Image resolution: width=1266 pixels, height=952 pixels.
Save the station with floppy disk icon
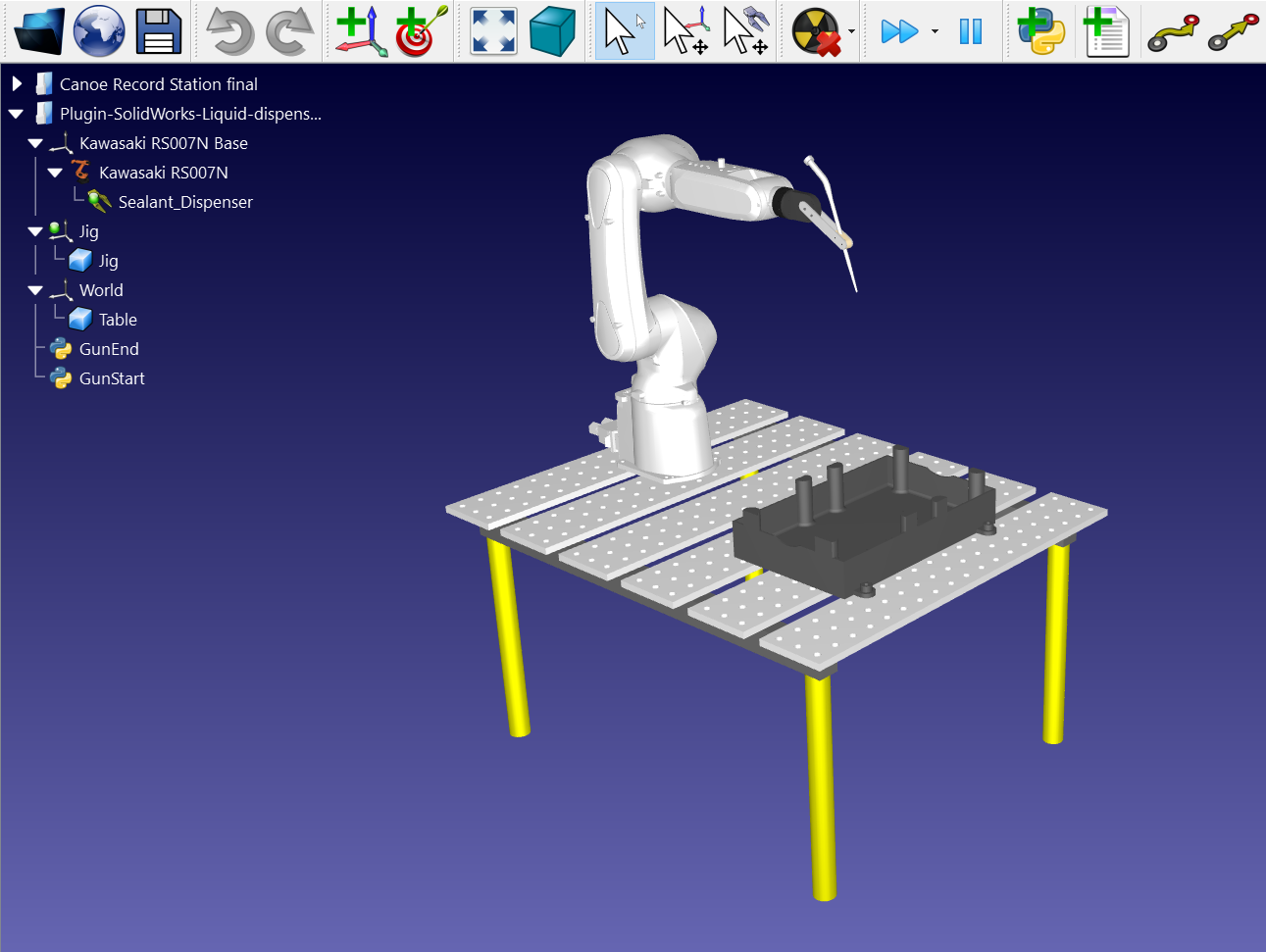(x=159, y=31)
